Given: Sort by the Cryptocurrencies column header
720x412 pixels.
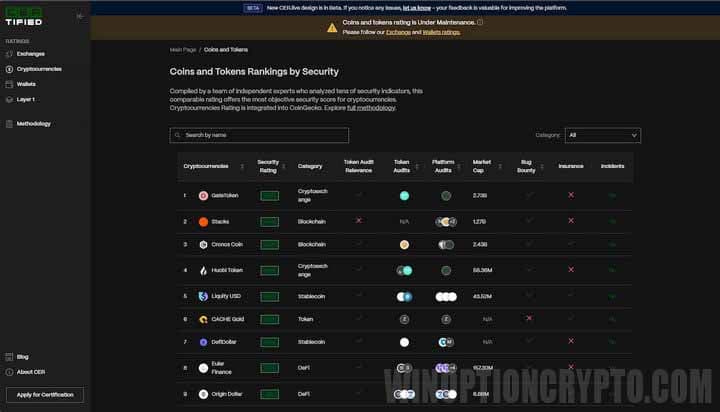Looking at the screenshot, I should point(206,165).
